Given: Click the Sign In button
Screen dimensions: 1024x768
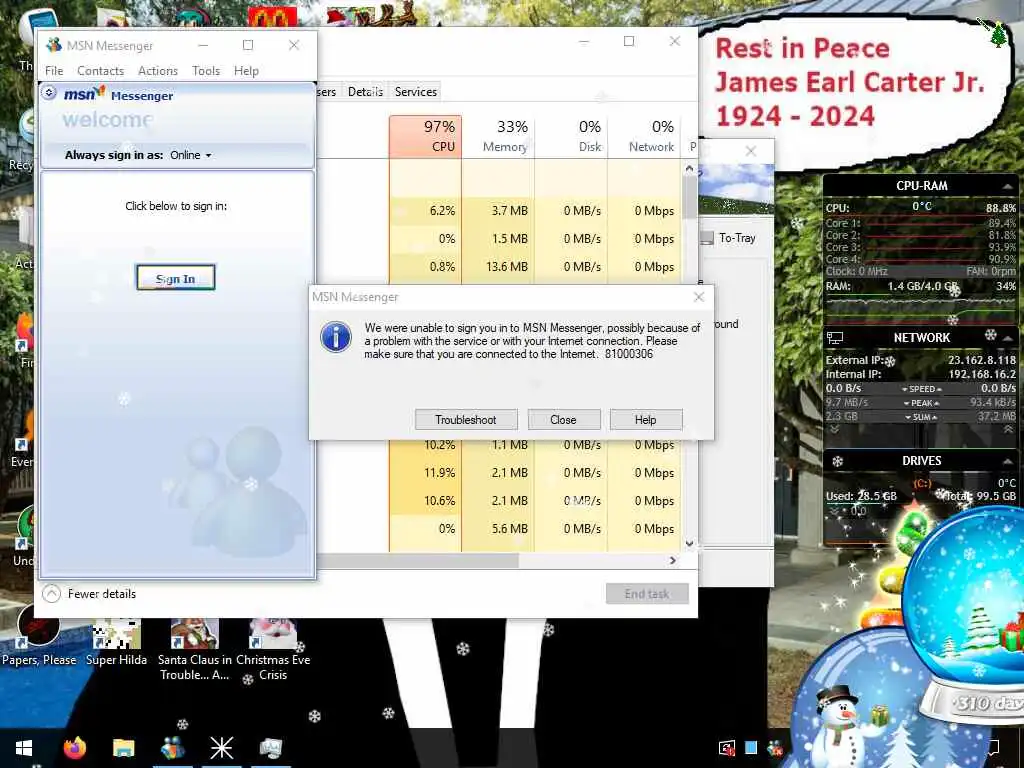Looking at the screenshot, I should pyautogui.click(x=176, y=278).
